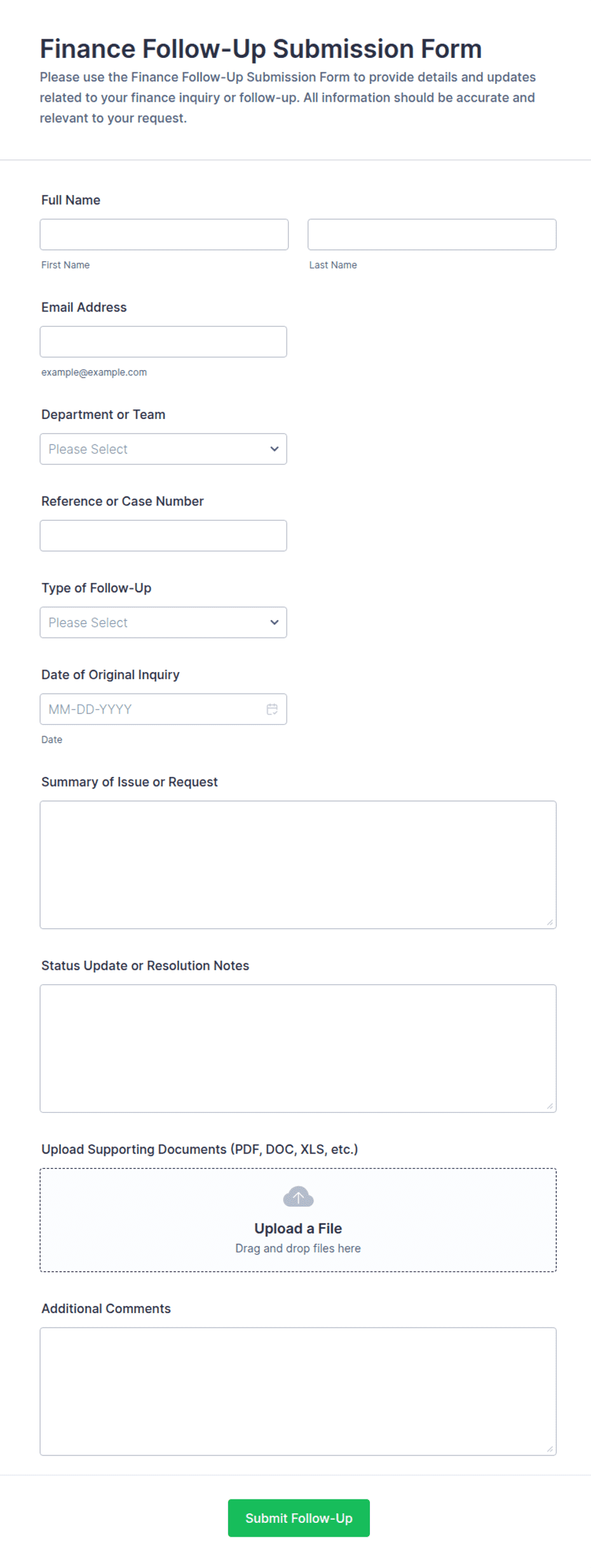The width and height of the screenshot is (591, 1568).
Task: Click the Submit Follow-Up button
Action: point(299,1518)
